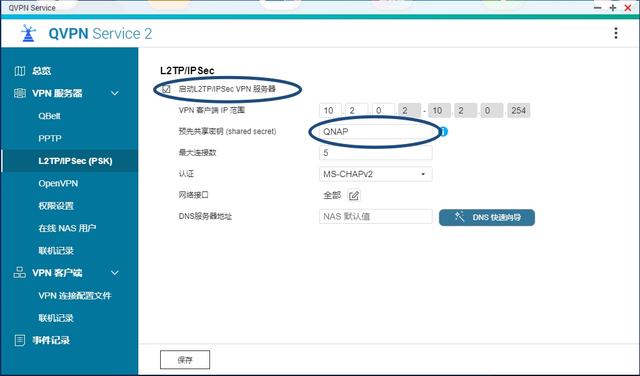
Task: Click the 事件记录 log list icon
Action: pyautogui.click(x=20, y=340)
